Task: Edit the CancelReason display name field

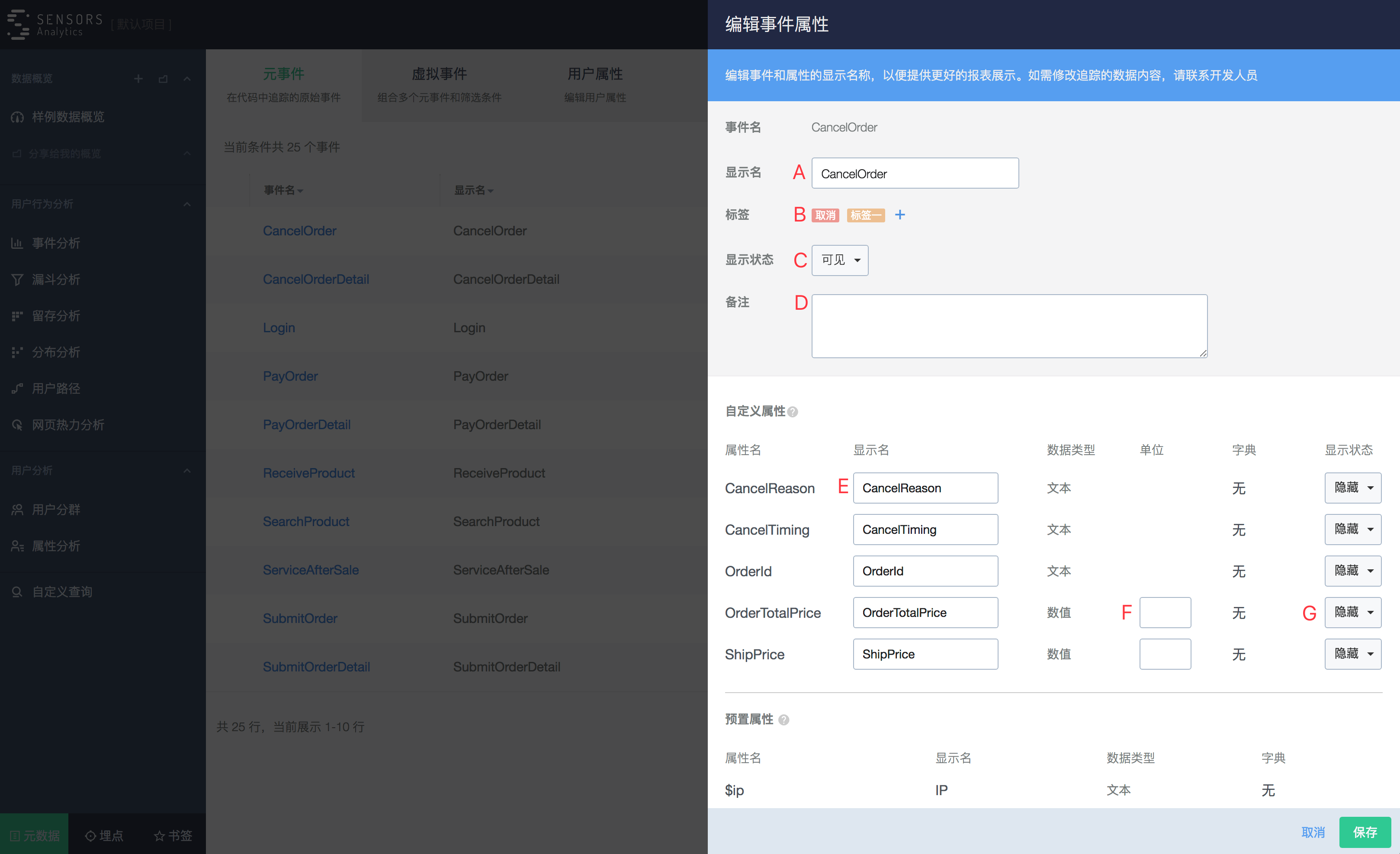Action: (925, 488)
